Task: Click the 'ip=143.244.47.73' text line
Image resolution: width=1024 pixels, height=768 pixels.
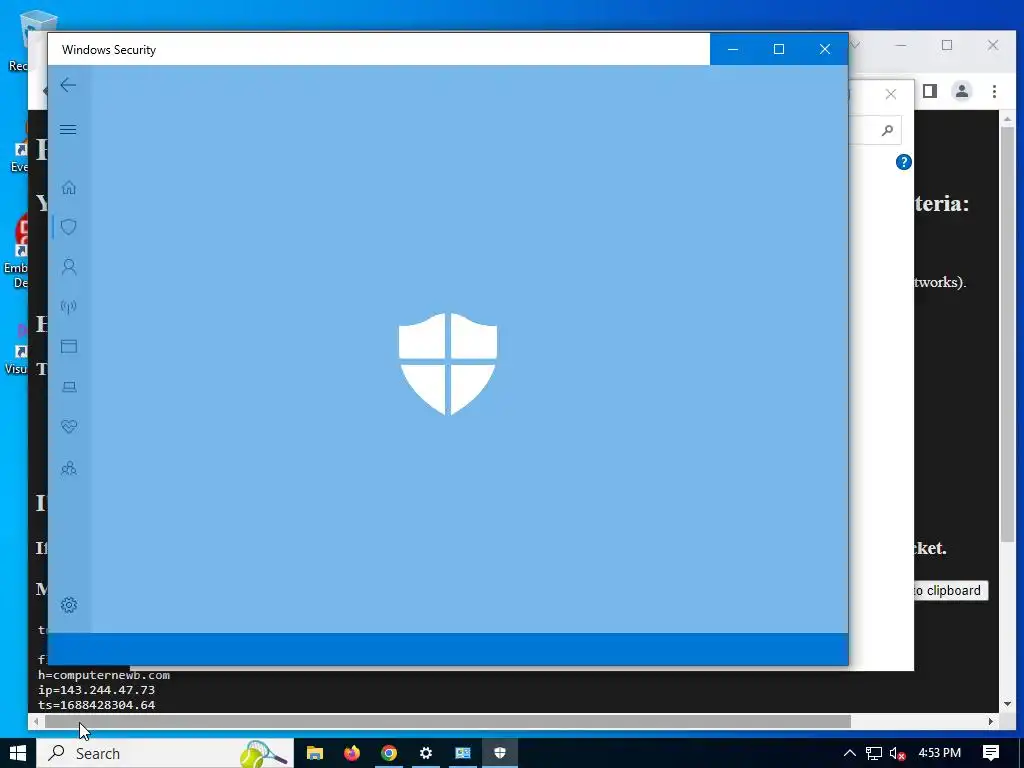Action: pyautogui.click(x=97, y=690)
